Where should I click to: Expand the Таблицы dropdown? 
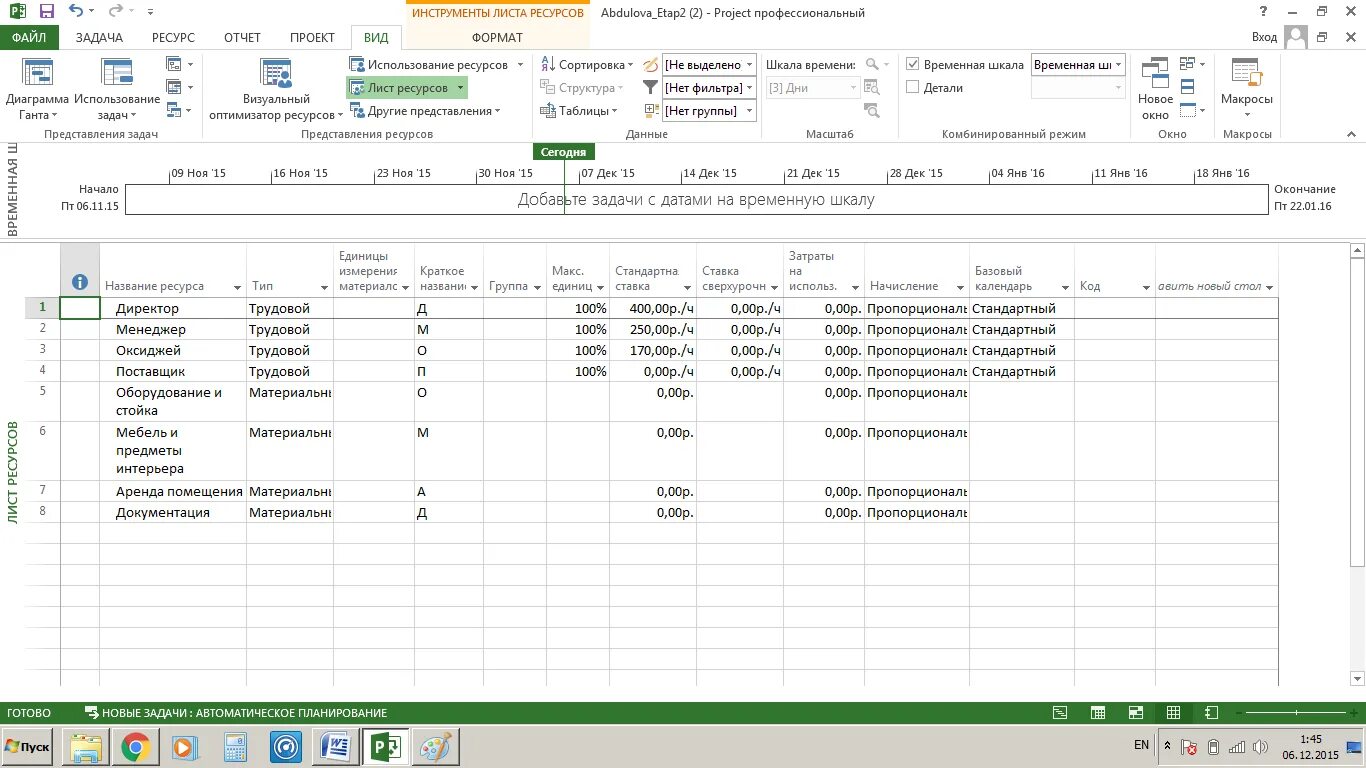tap(579, 111)
